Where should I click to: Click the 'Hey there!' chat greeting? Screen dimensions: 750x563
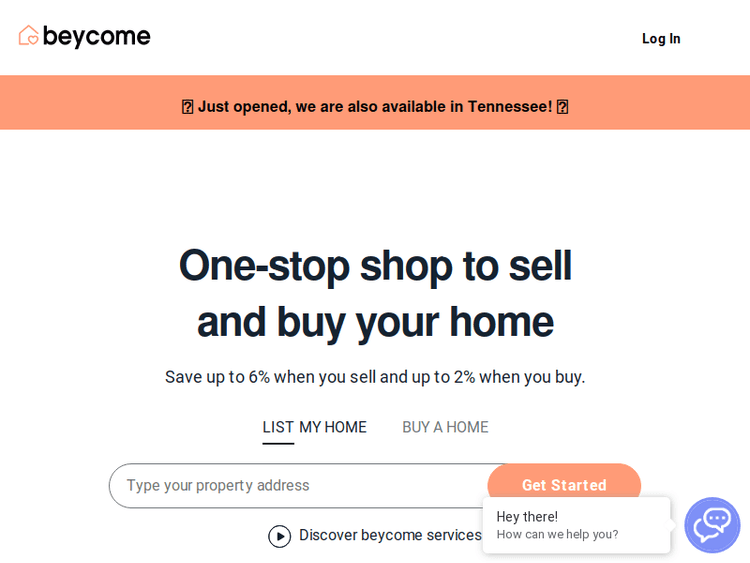[x=527, y=516]
